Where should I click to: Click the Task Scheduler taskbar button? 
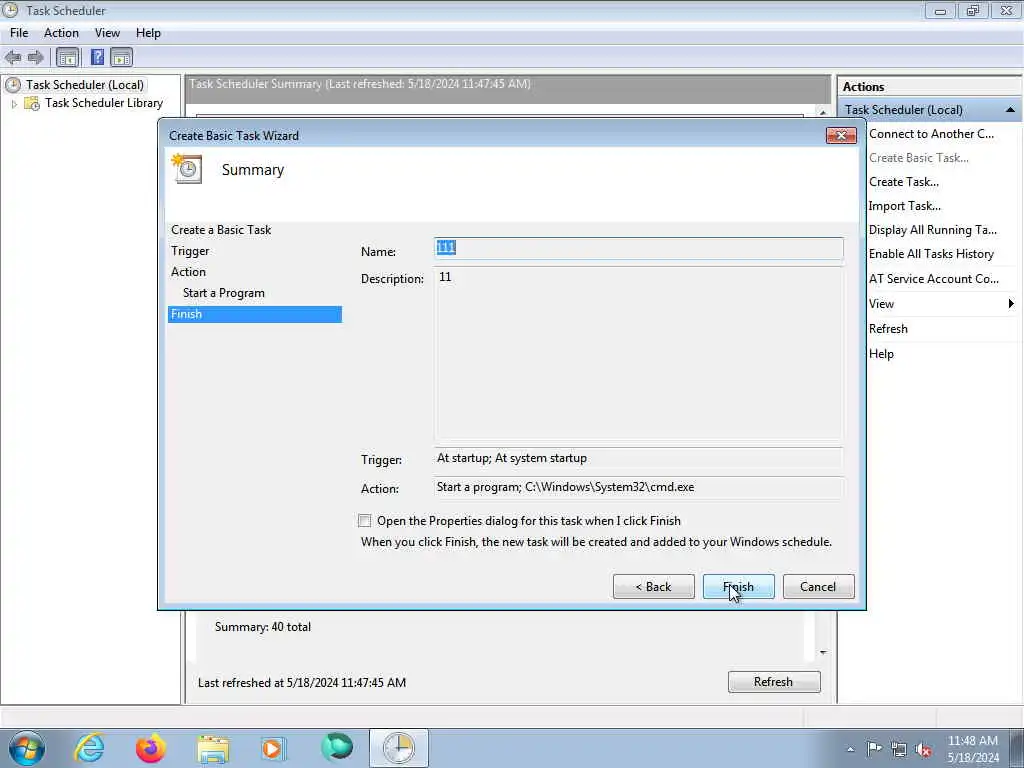coord(399,748)
